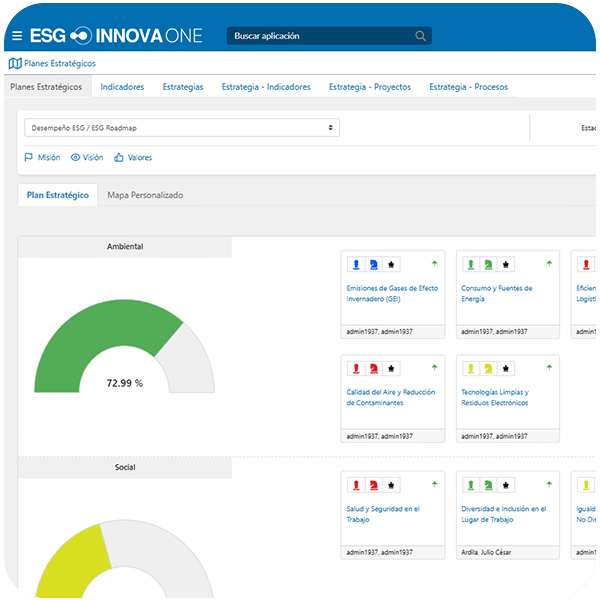Click green knight icon in Consumo y Fuentes card
Image resolution: width=600 pixels, height=600 pixels.
pos(489,264)
